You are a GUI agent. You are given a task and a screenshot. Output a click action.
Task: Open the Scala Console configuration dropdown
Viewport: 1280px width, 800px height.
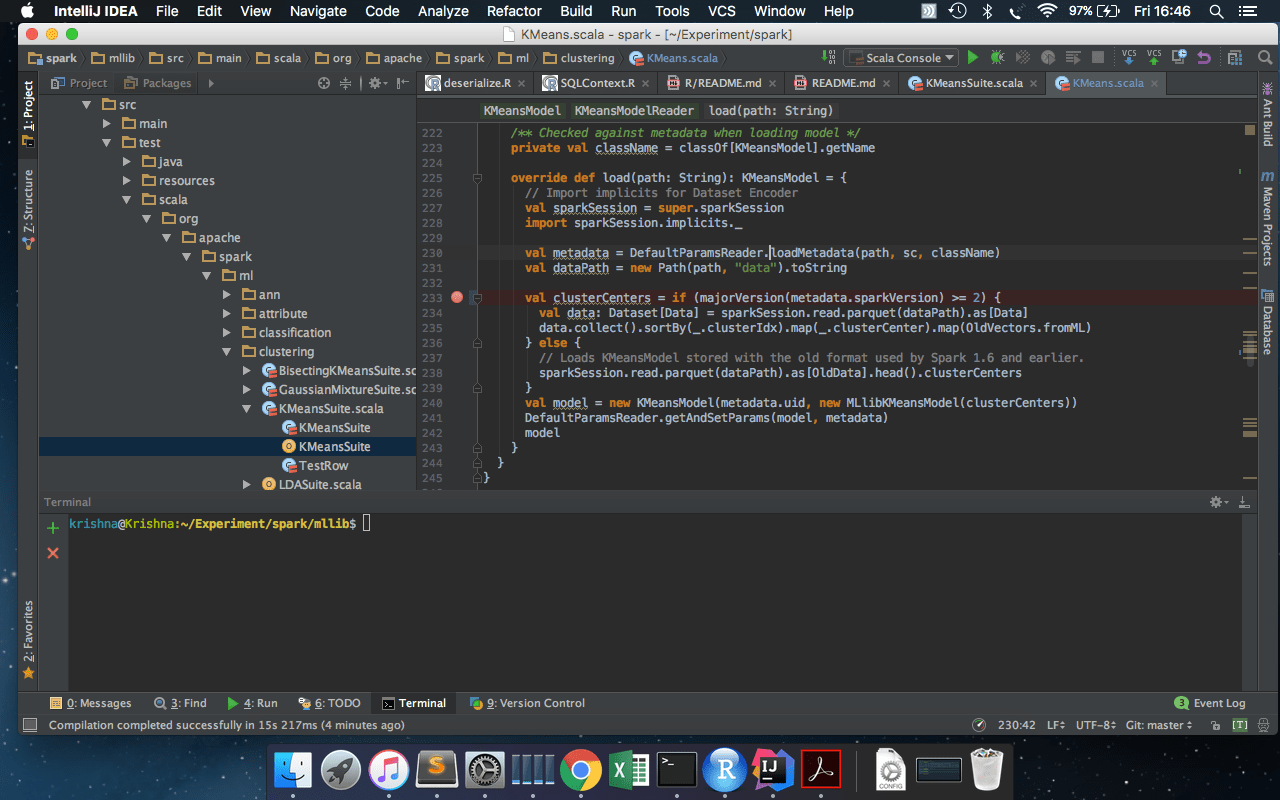pos(949,57)
